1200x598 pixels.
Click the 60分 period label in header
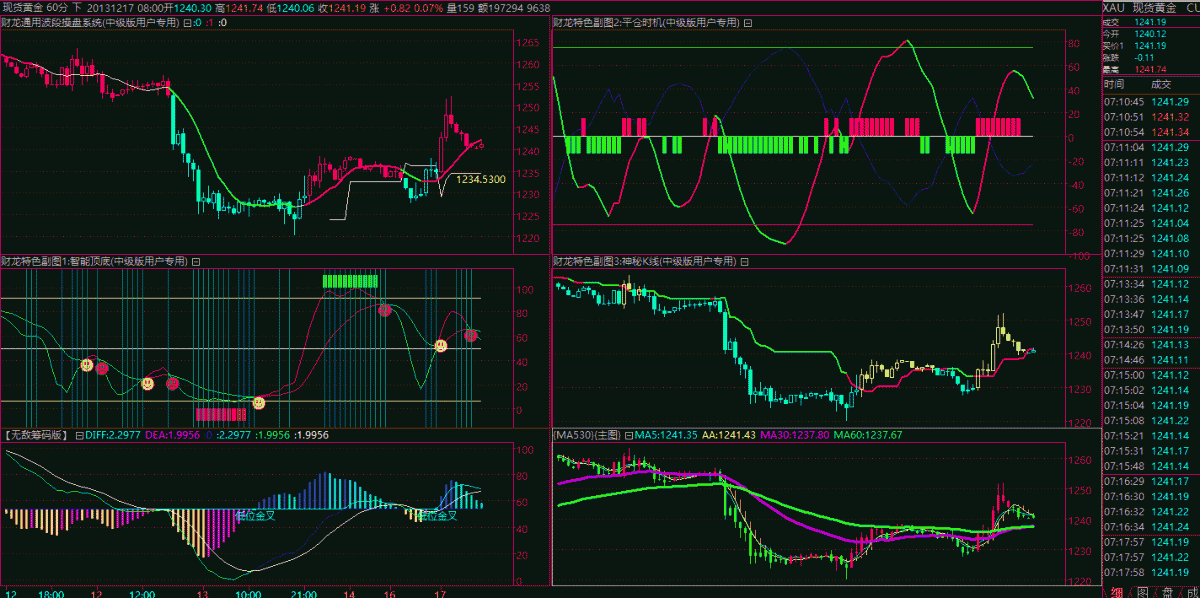pyautogui.click(x=57, y=7)
